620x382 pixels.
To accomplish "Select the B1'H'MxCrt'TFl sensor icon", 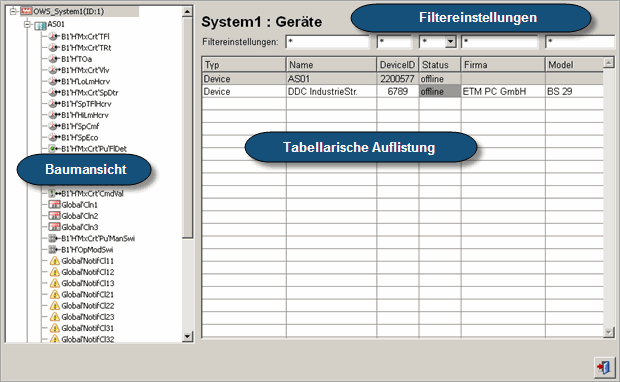I will click(x=53, y=36).
